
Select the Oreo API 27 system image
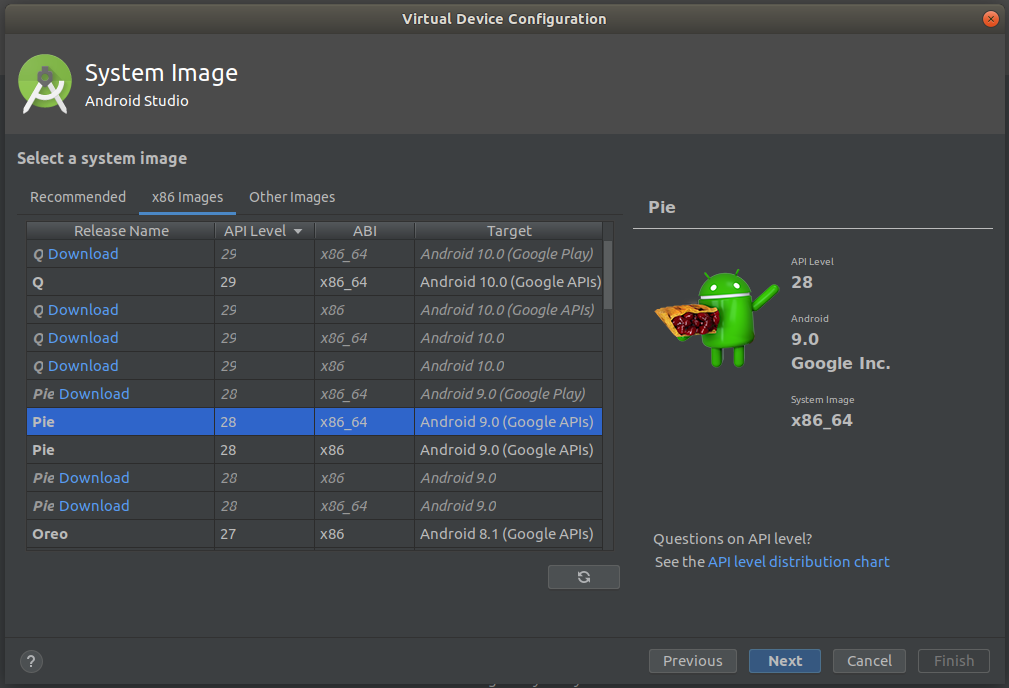[120, 533]
